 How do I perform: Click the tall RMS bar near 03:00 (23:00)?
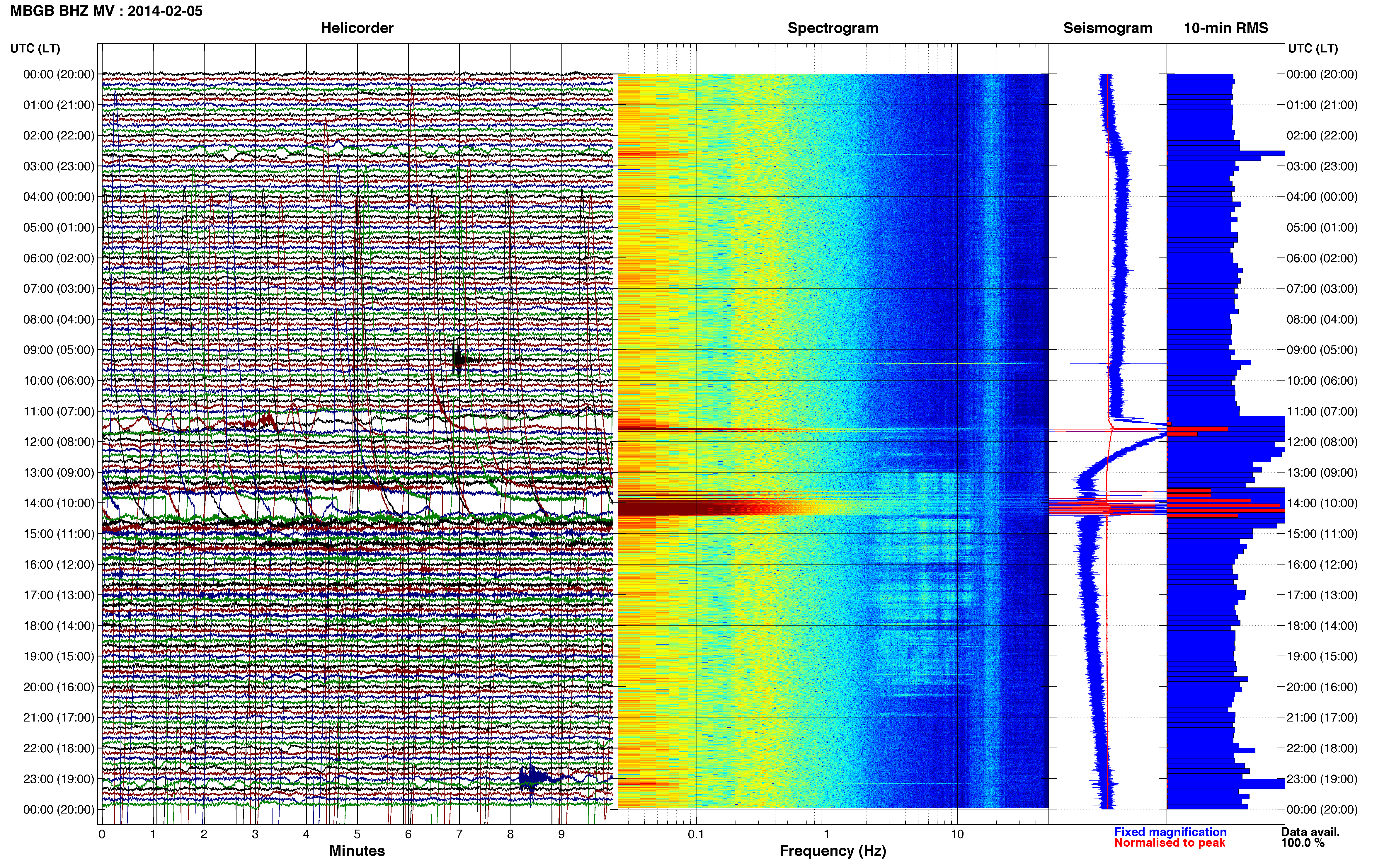1226,153
